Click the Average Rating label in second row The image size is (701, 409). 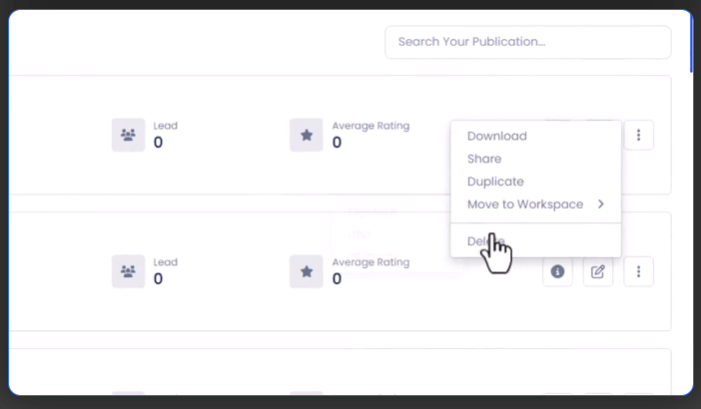coord(371,262)
